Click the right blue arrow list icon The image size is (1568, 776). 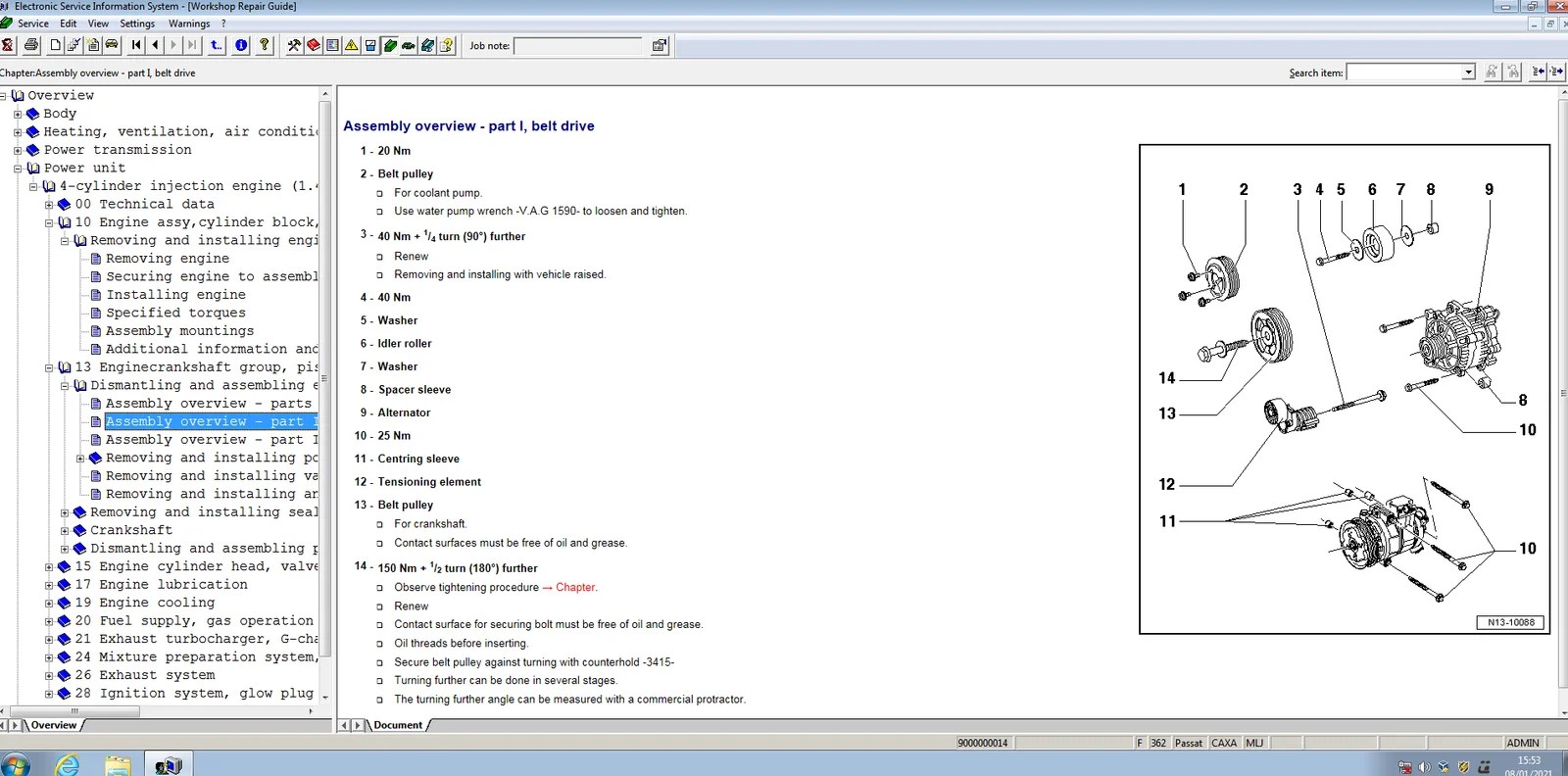1556,72
